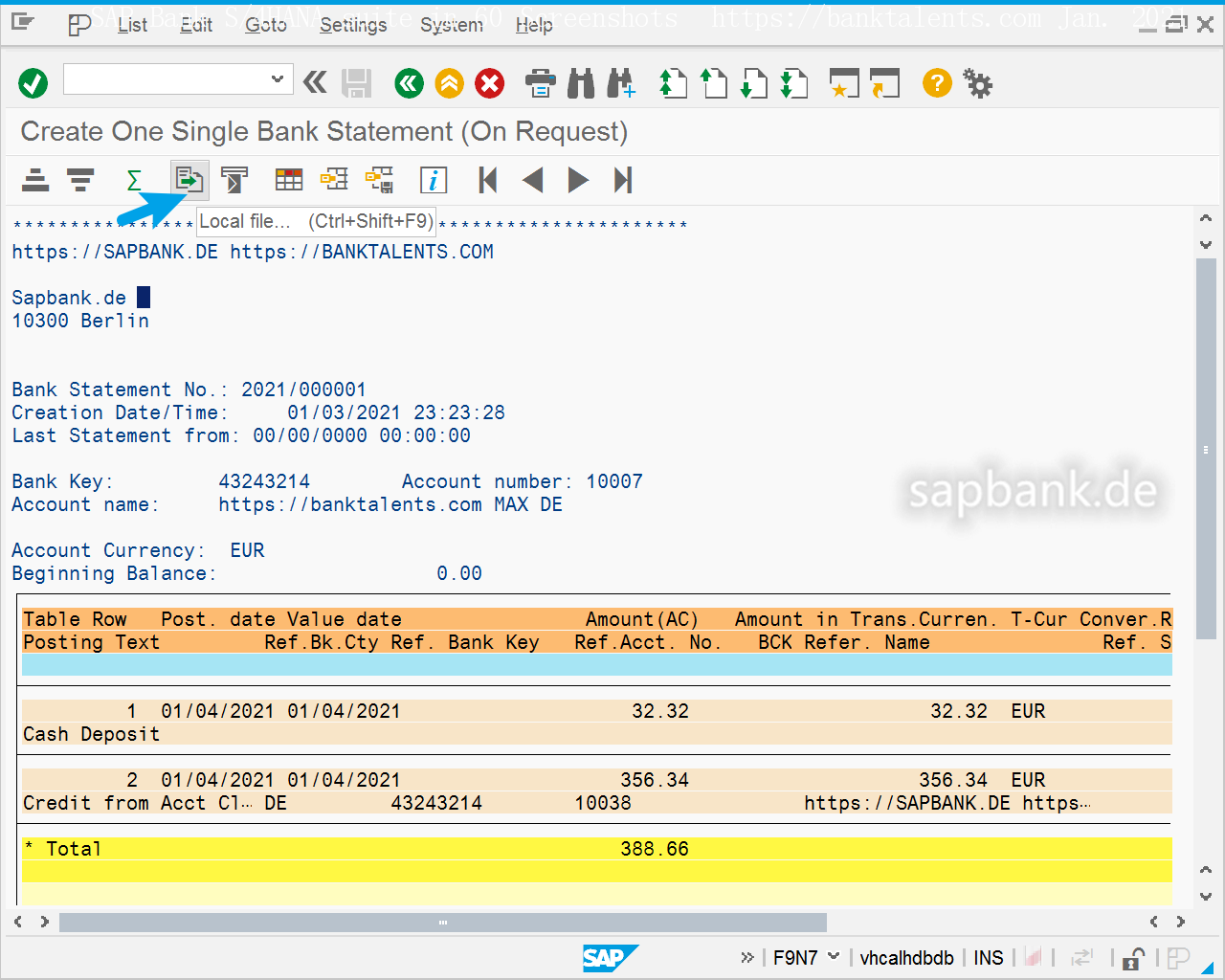
Task: Open the Help menu
Action: click(534, 25)
